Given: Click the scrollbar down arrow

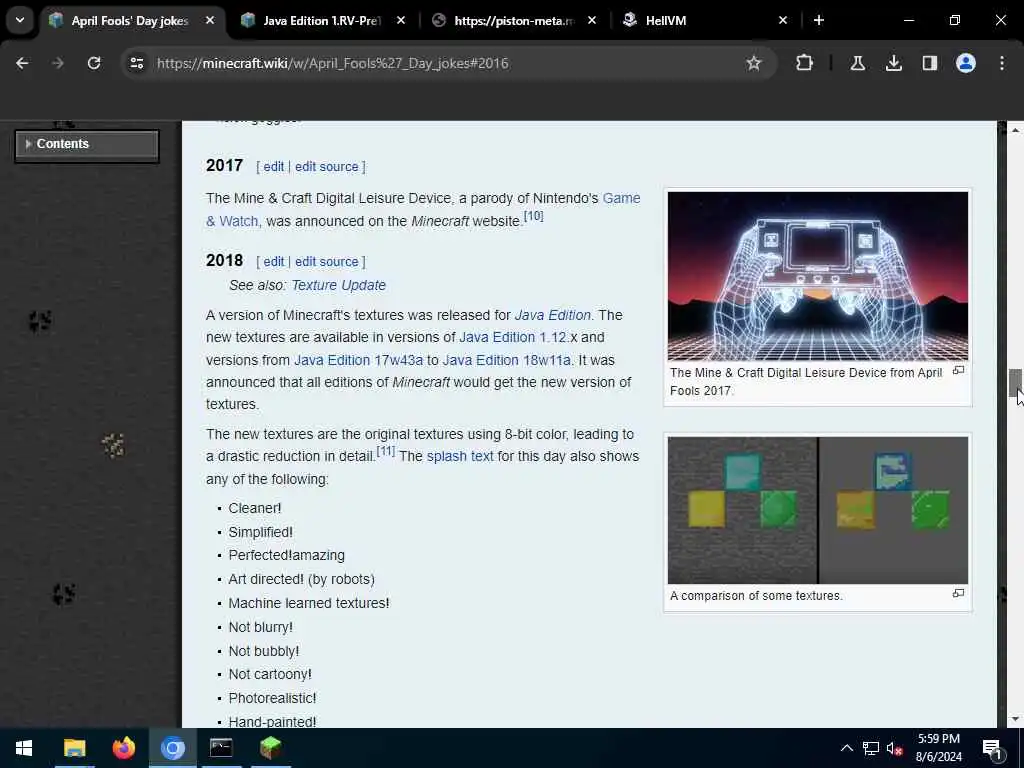Looking at the screenshot, I should pos(1015,719).
